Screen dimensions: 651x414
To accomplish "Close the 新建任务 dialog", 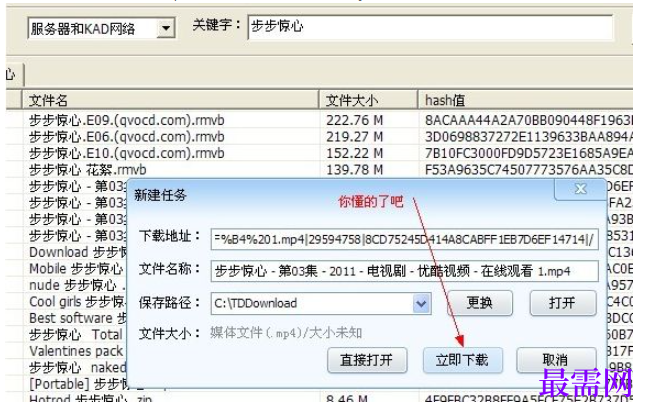I will (x=580, y=189).
